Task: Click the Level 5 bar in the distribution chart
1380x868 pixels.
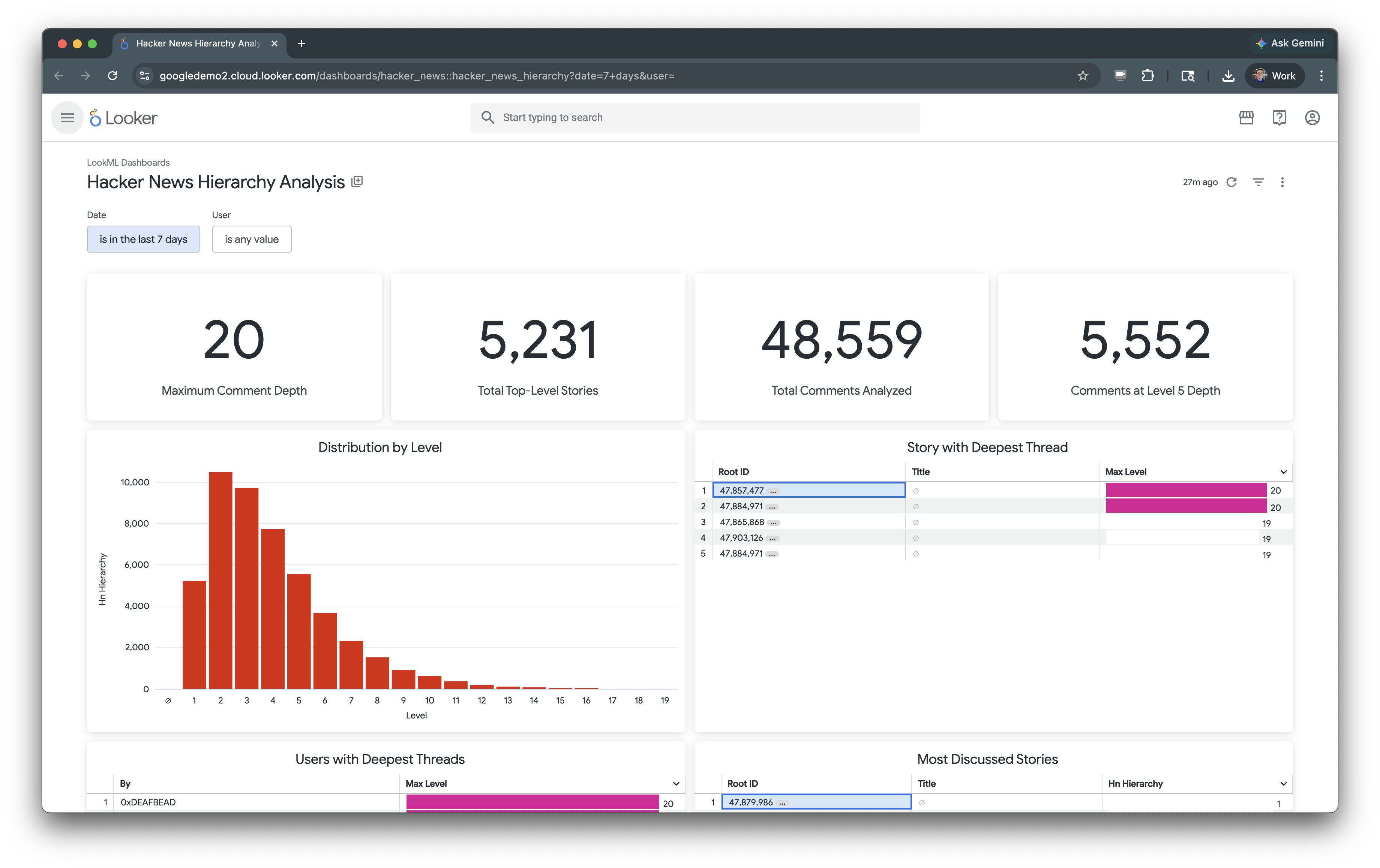Action: point(298,631)
